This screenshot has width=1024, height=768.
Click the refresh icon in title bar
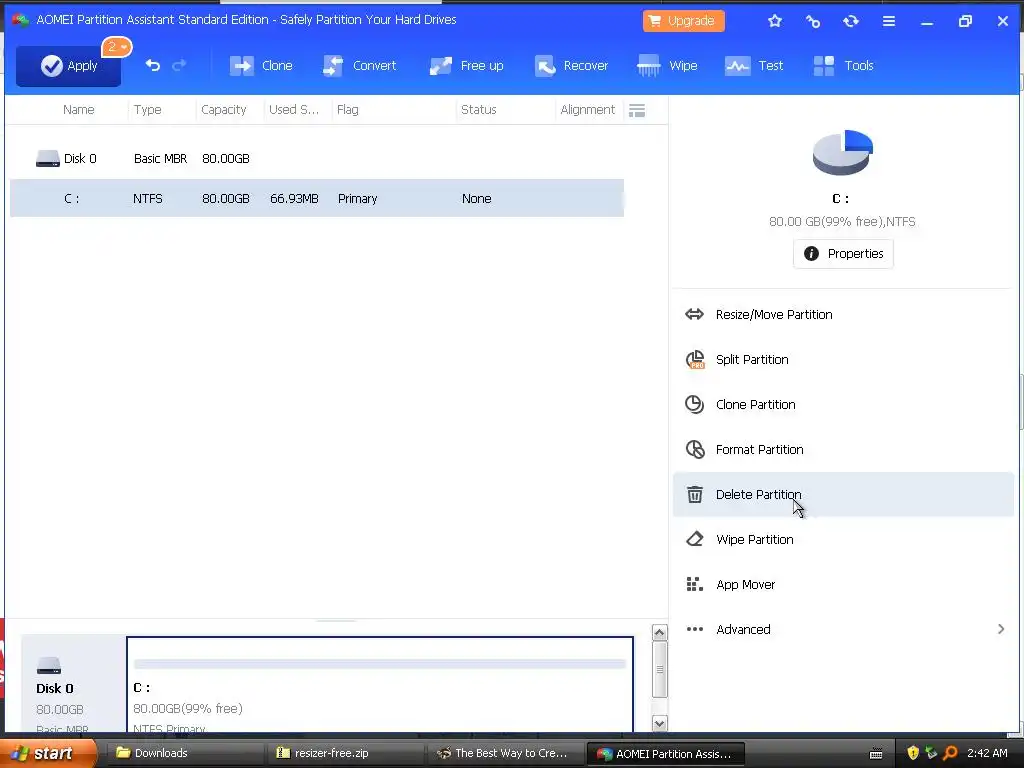pos(851,21)
